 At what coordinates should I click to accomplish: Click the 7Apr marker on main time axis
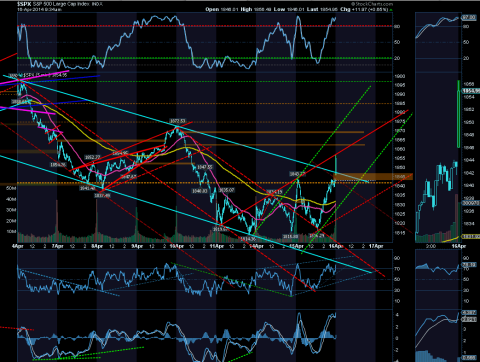click(57, 246)
